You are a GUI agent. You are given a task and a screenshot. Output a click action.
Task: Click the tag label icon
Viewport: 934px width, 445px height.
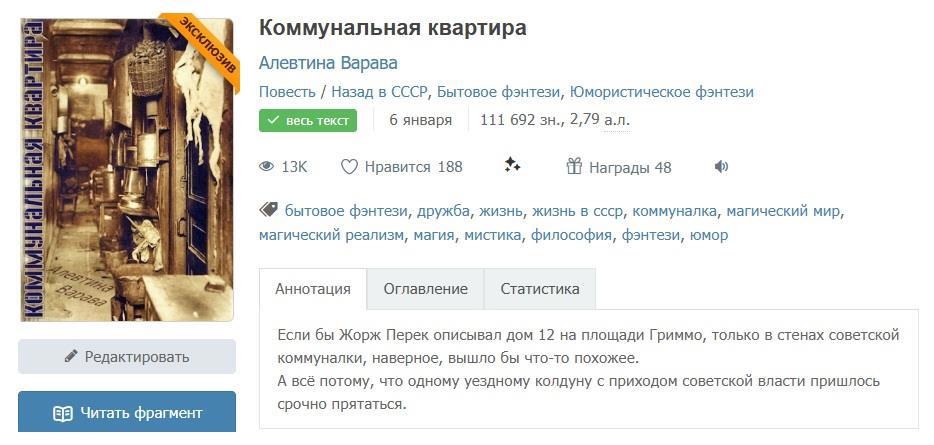[x=268, y=210]
